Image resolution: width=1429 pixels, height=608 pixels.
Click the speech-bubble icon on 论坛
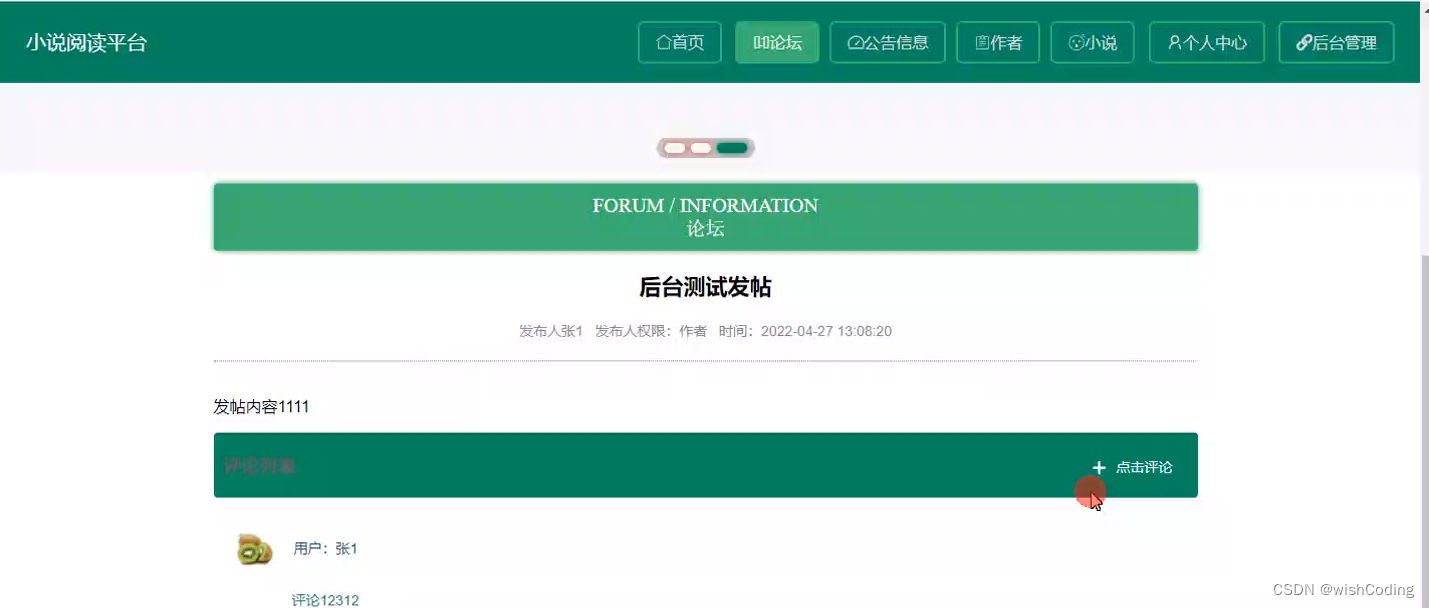coord(759,42)
